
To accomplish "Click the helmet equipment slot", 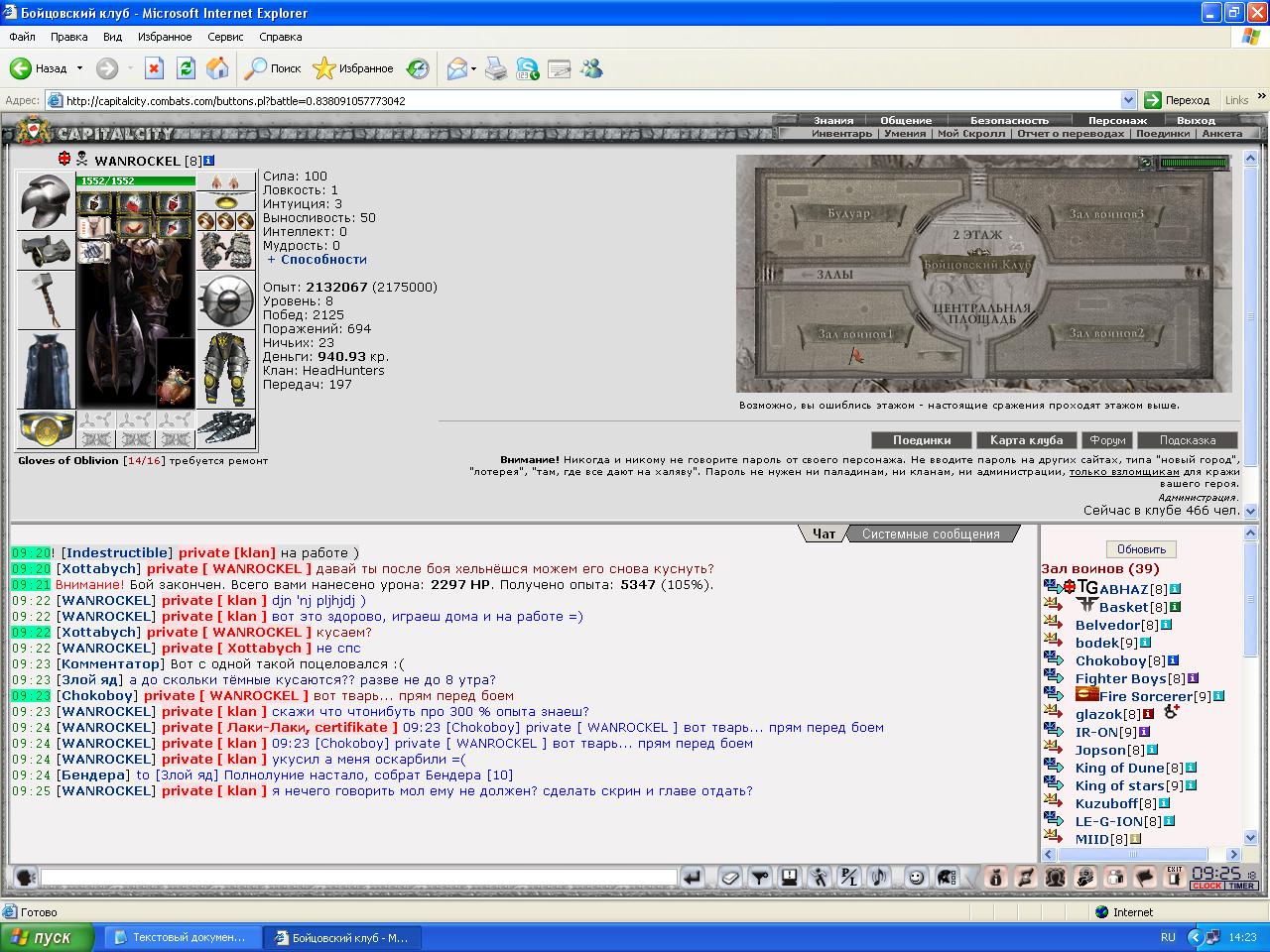I will coord(47,201).
